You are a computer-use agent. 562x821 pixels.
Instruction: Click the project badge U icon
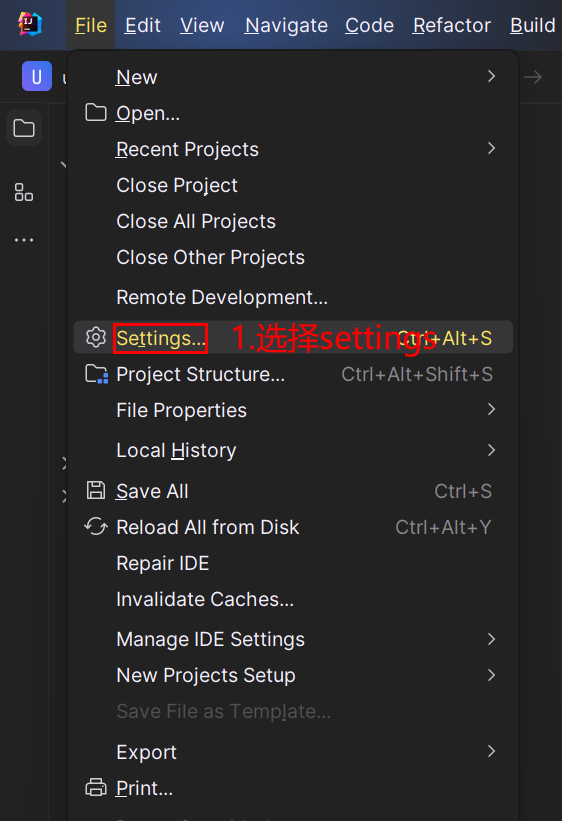[x=37, y=76]
